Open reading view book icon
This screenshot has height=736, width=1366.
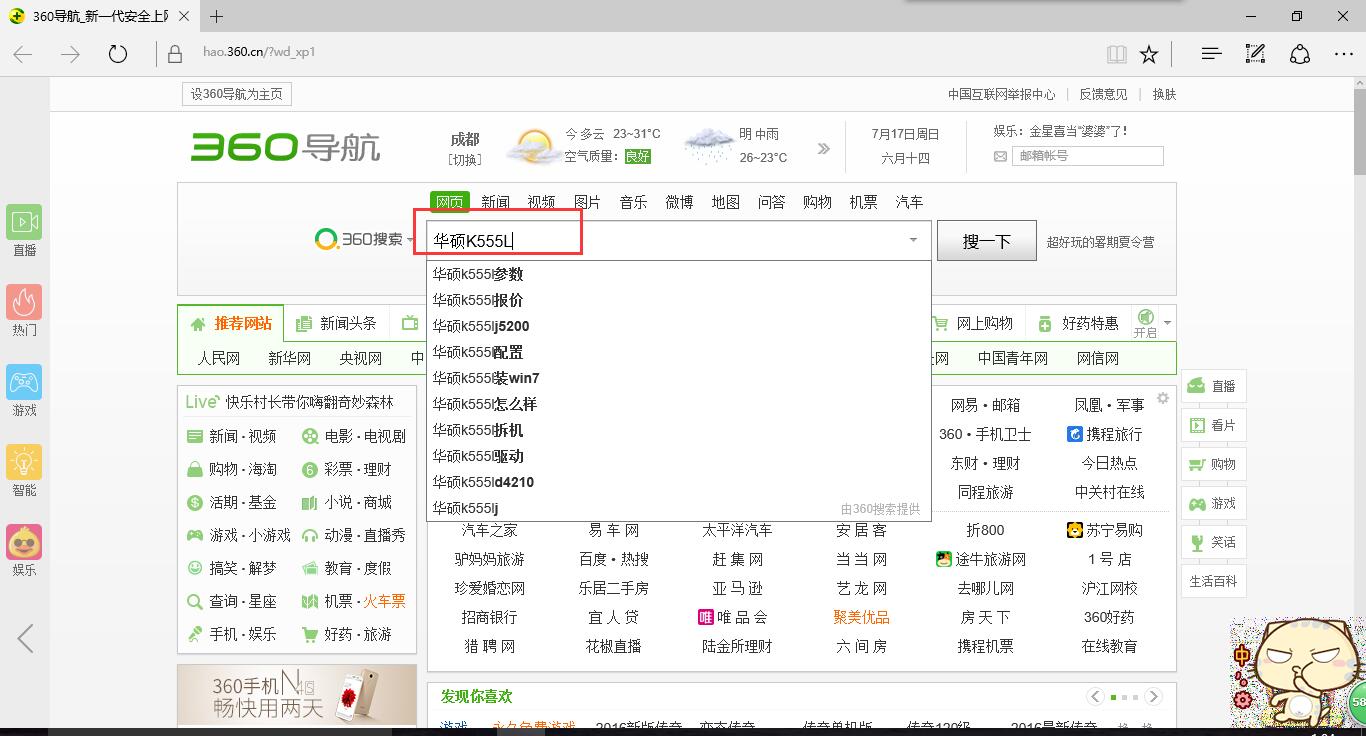tap(1117, 54)
